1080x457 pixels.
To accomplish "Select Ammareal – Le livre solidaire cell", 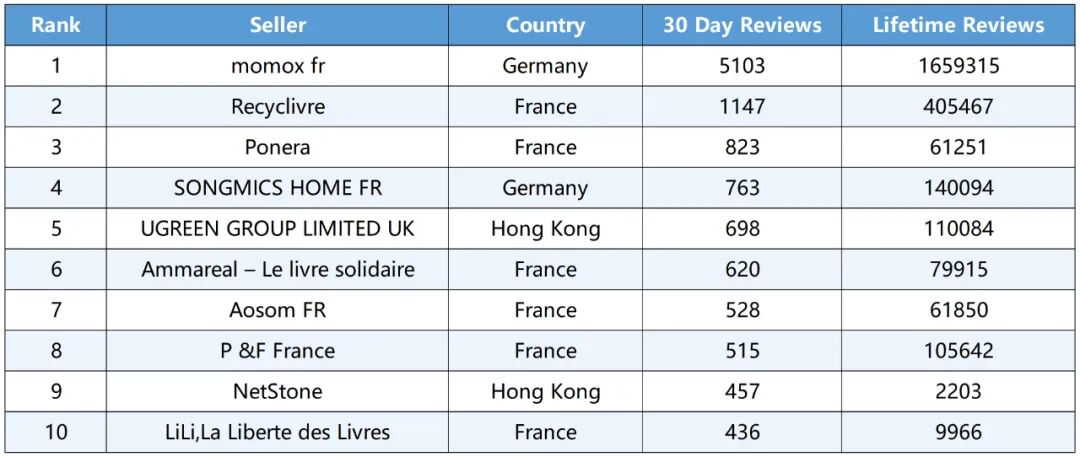I will pos(278,269).
